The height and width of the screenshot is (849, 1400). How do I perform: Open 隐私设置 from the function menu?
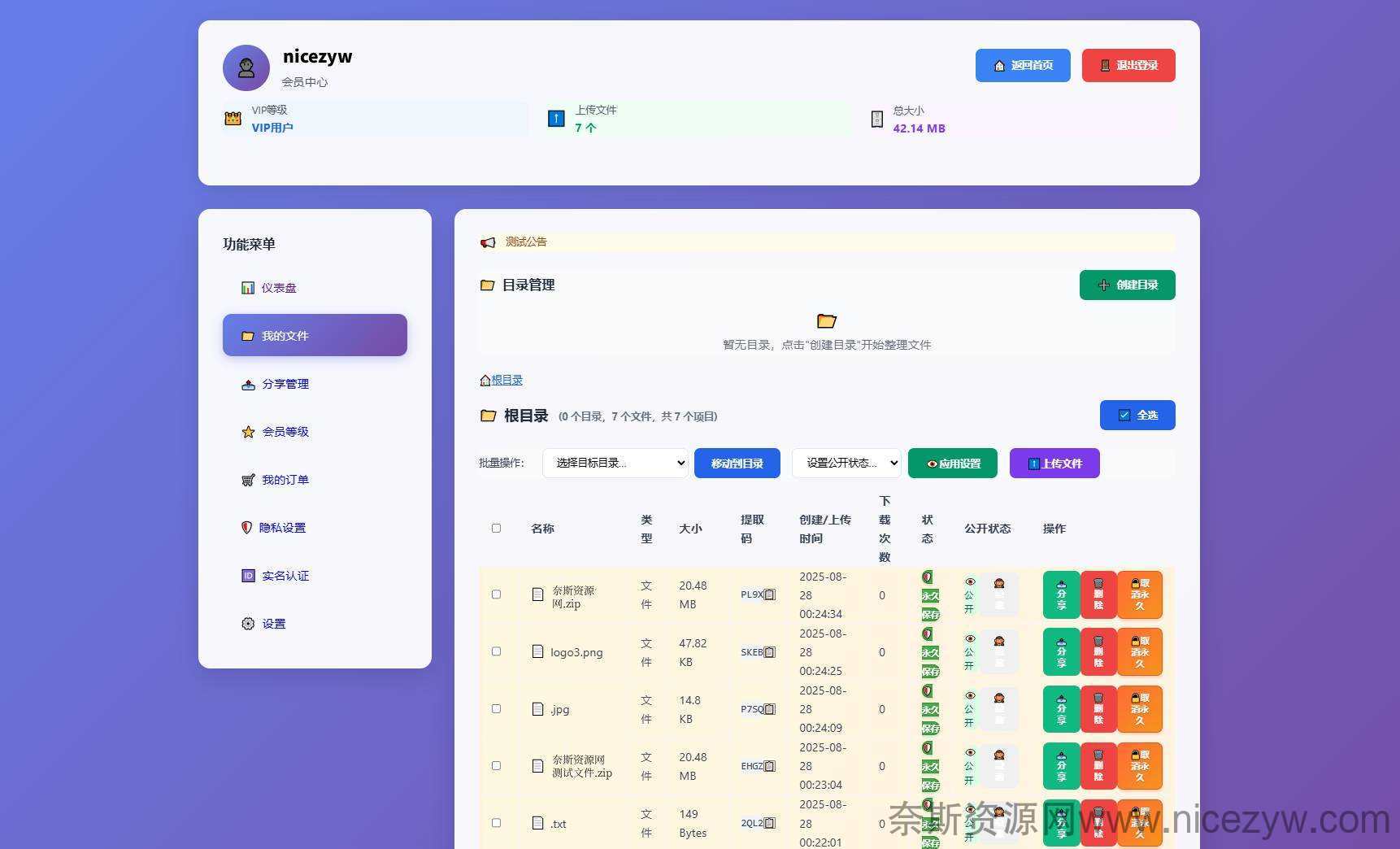point(282,528)
